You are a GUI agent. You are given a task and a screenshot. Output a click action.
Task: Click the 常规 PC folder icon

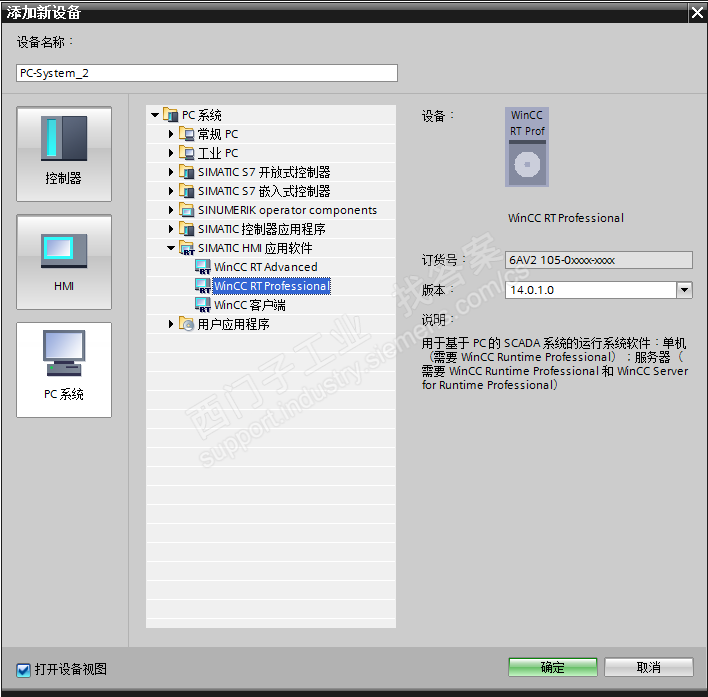coord(186,134)
